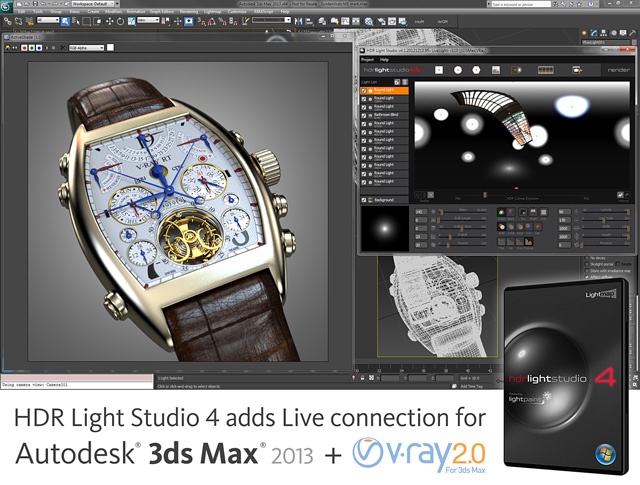Open Render Setup from the main toolbar
Viewport: 640px width, 485px height.
(381, 21)
